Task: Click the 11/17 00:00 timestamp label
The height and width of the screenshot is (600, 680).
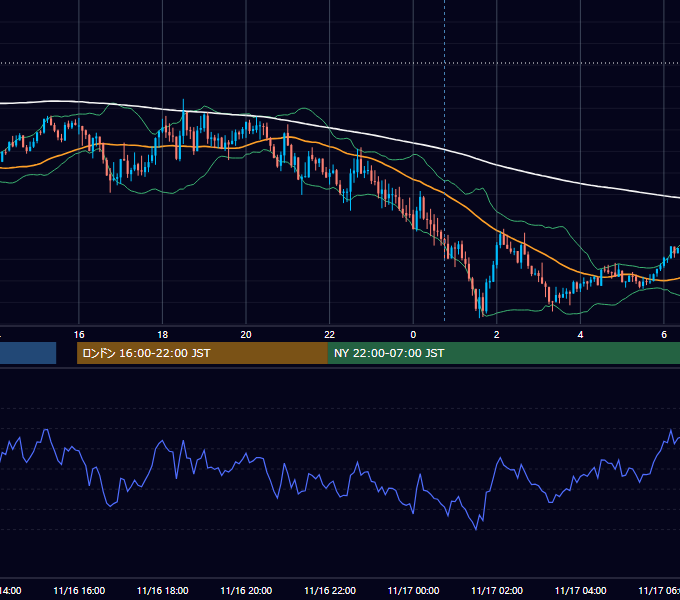Action: click(x=413, y=591)
